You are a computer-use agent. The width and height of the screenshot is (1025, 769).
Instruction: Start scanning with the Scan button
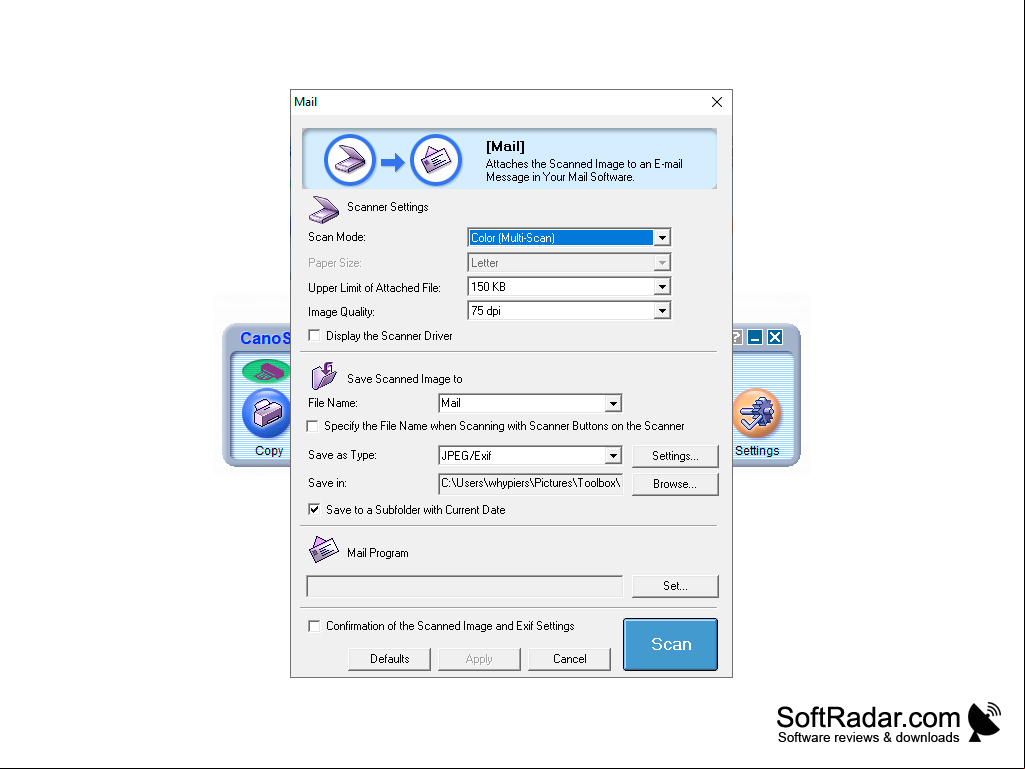click(x=671, y=644)
